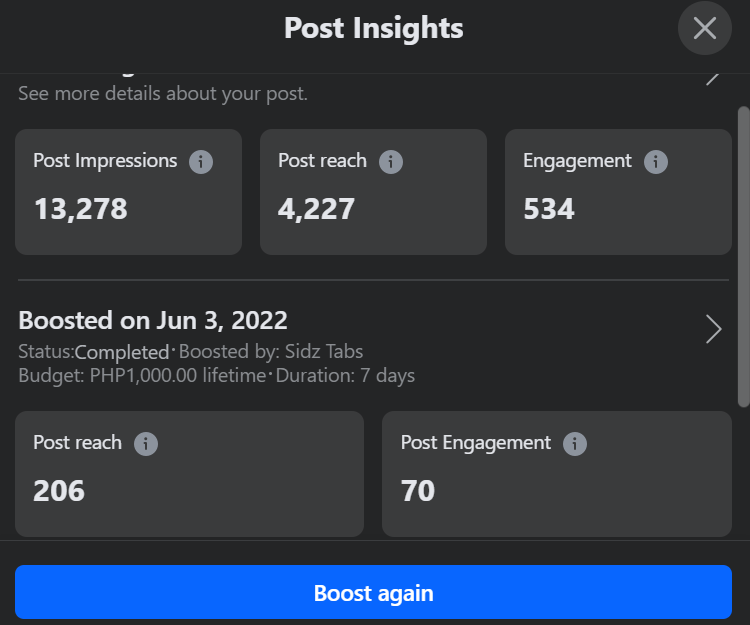The image size is (750, 625).
Task: Show info for Post Engagement metric
Action: 574,443
